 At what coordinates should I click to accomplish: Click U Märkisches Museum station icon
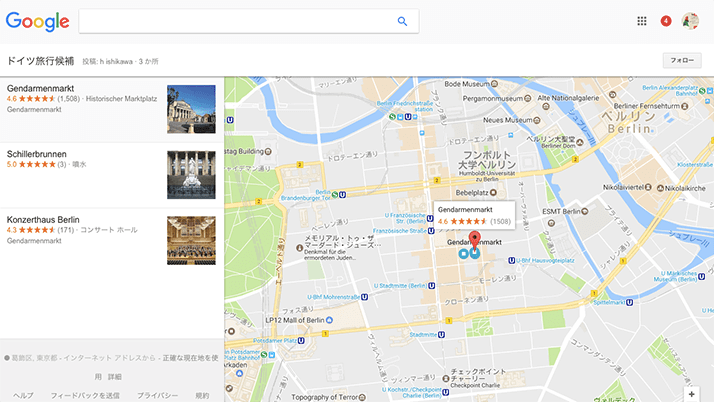[x=702, y=276]
